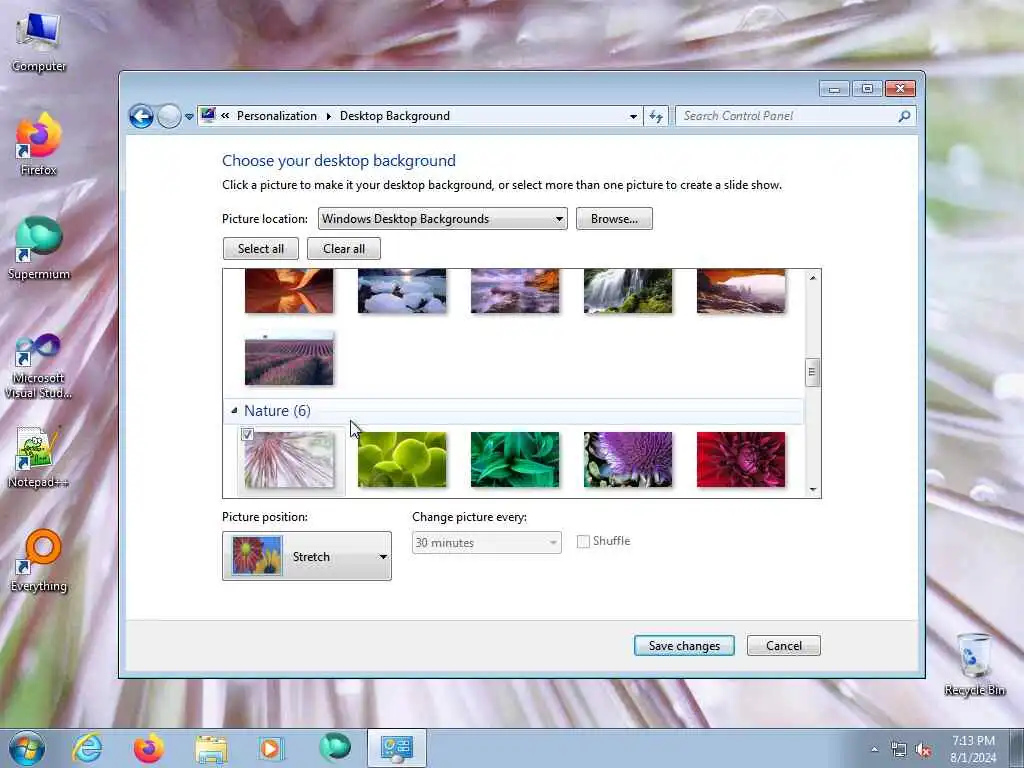Select the Recycle Bin icon
Image resolution: width=1024 pixels, height=768 pixels.
point(974,665)
